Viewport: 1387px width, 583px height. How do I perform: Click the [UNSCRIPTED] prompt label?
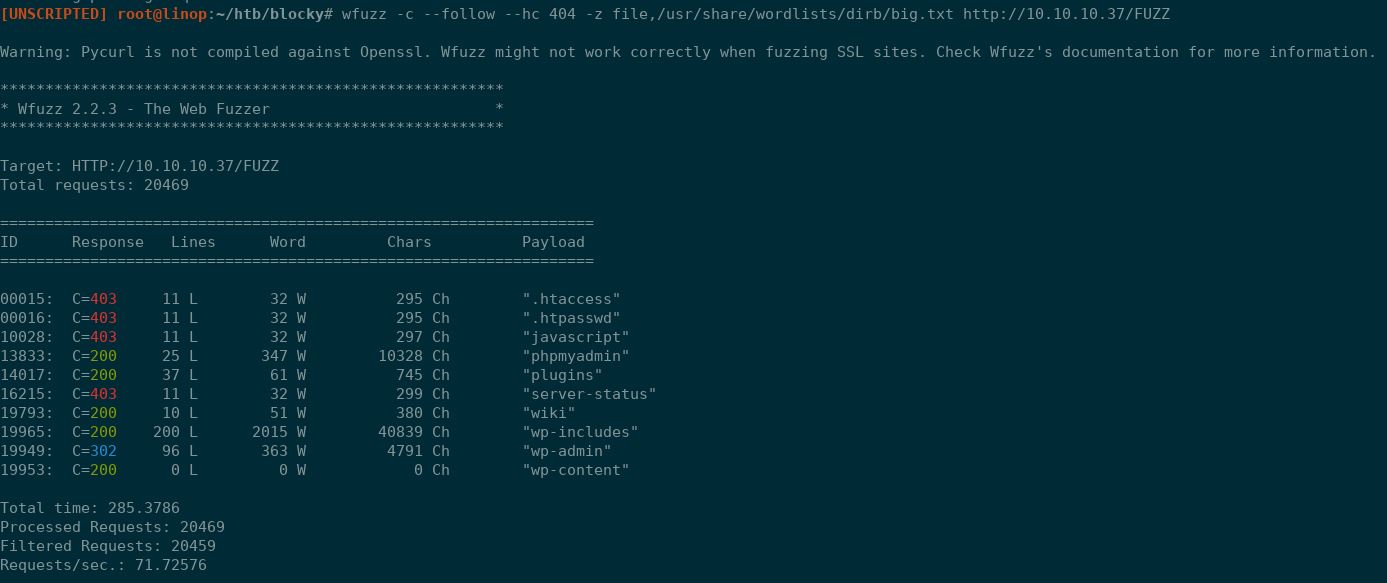click(54, 14)
